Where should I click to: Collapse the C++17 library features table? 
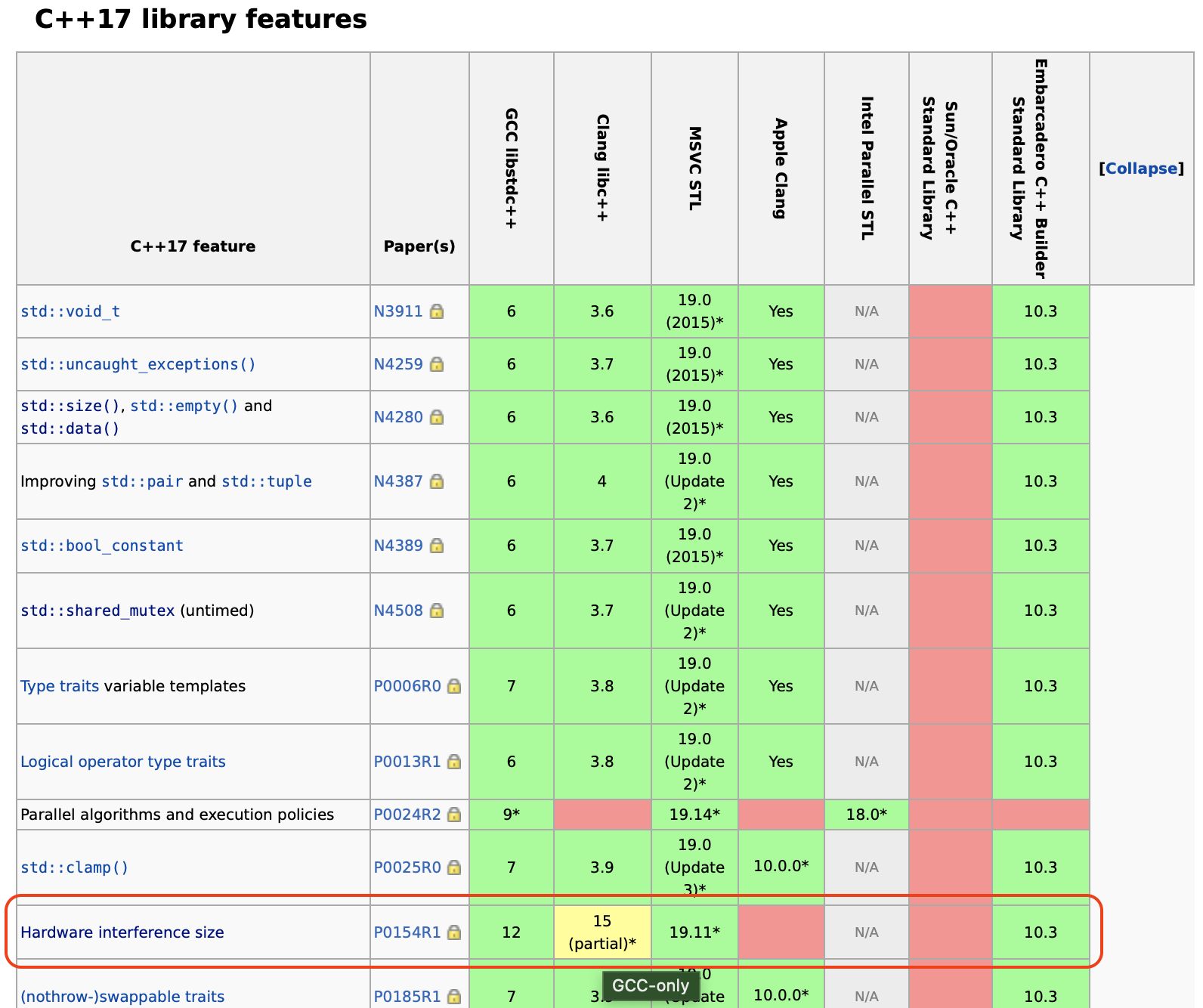1141,169
